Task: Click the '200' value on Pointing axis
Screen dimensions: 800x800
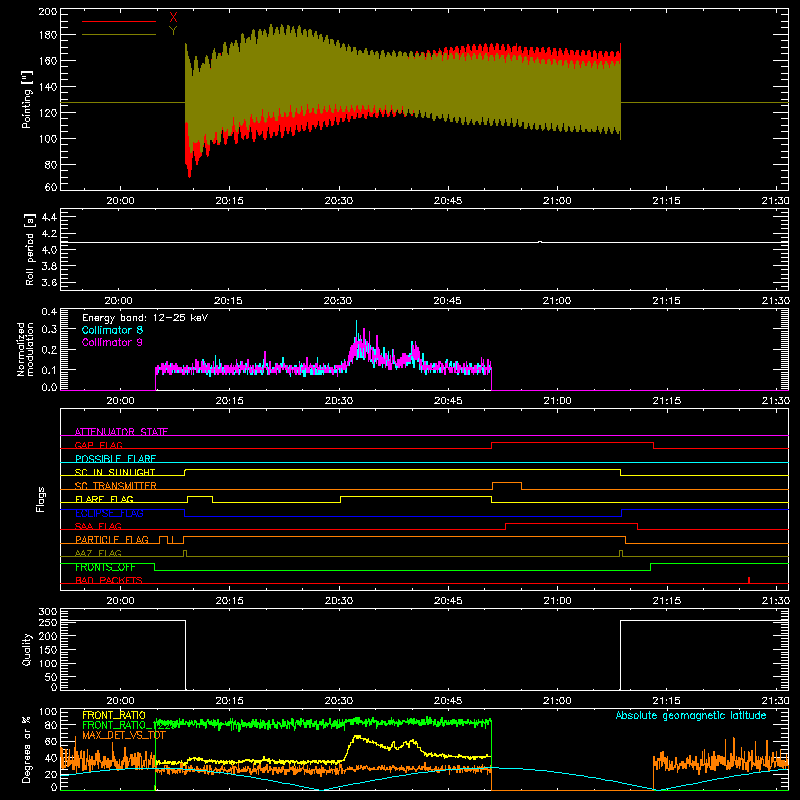Action: tap(48, 12)
